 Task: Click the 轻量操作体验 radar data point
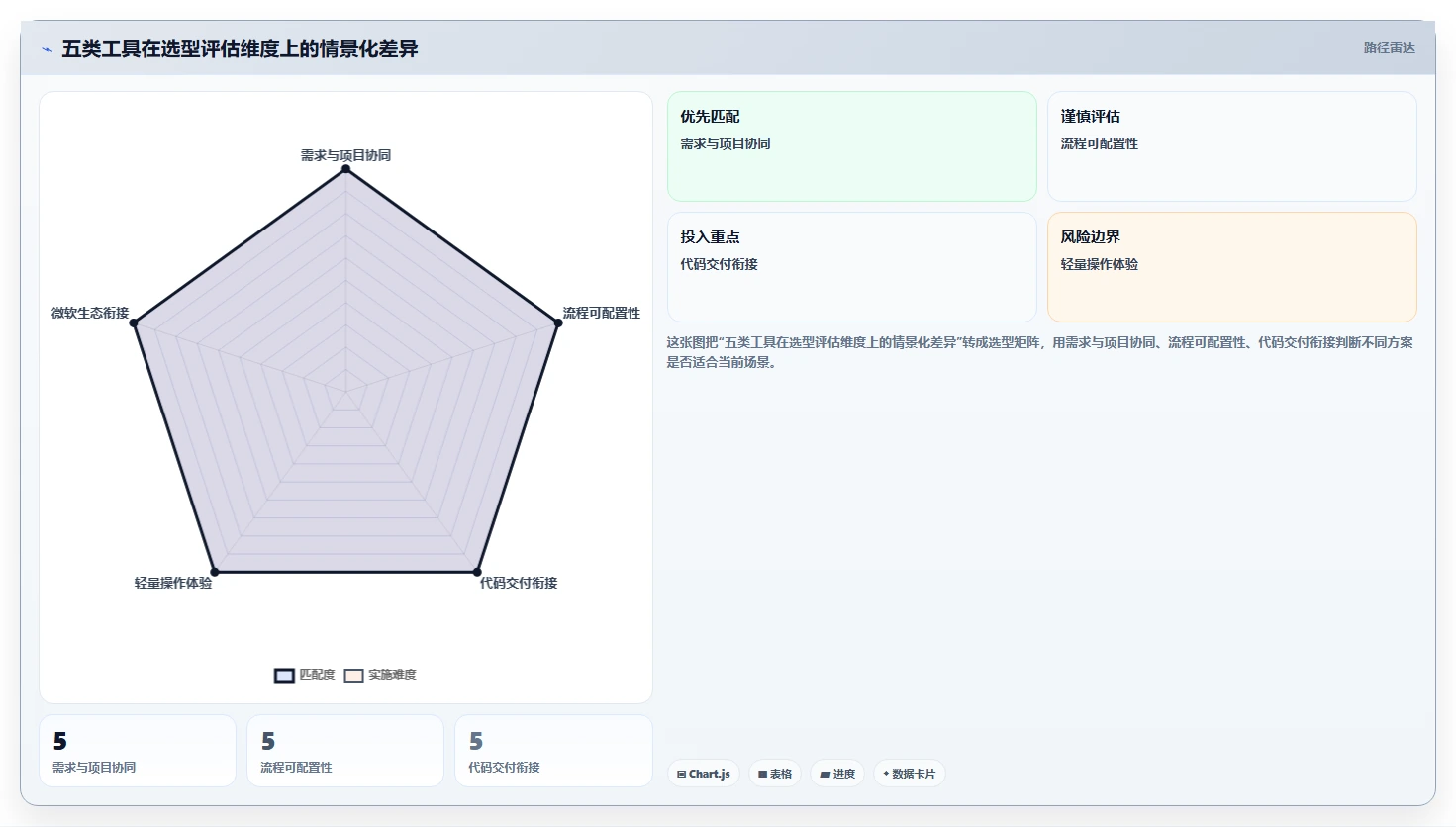215,572
